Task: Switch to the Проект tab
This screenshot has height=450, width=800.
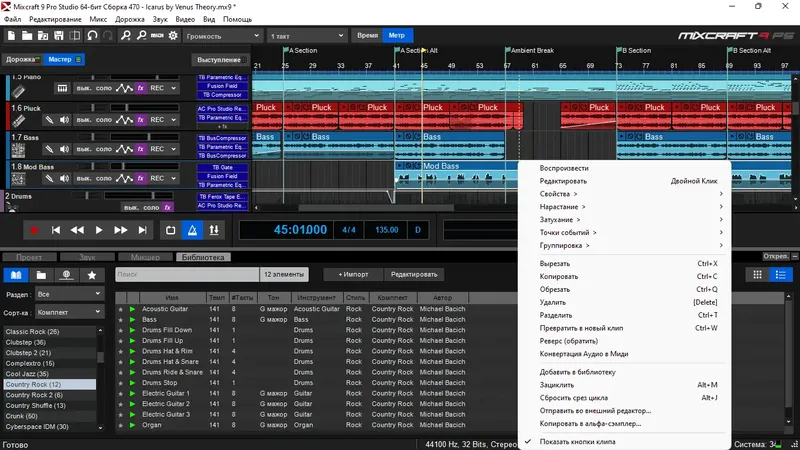Action: tap(29, 257)
